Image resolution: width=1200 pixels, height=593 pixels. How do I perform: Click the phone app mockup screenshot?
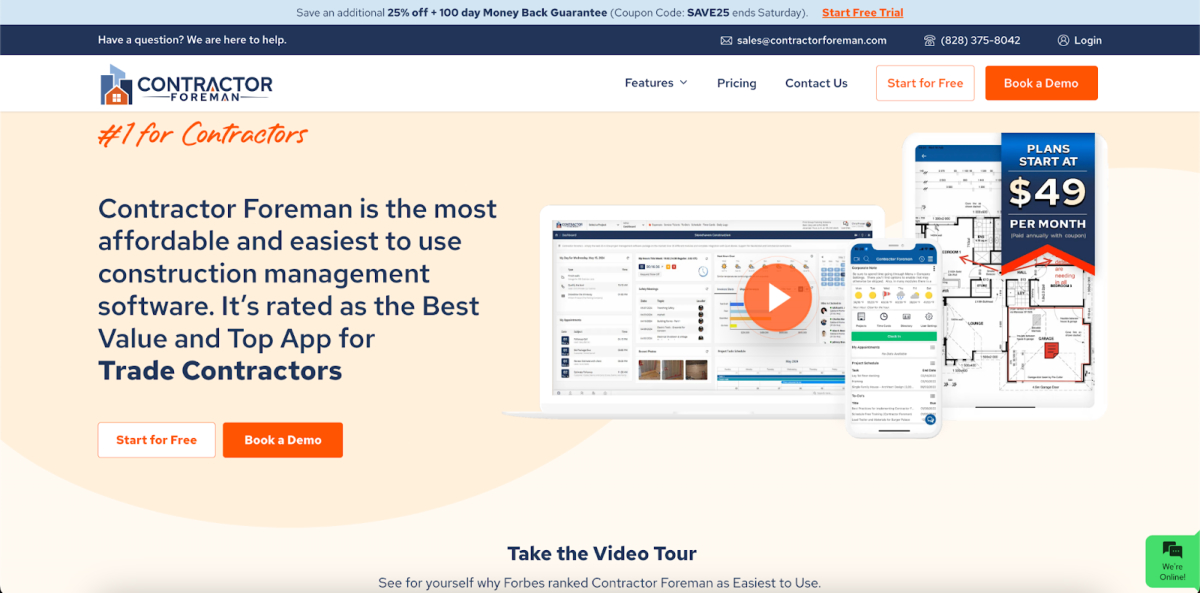coord(895,340)
